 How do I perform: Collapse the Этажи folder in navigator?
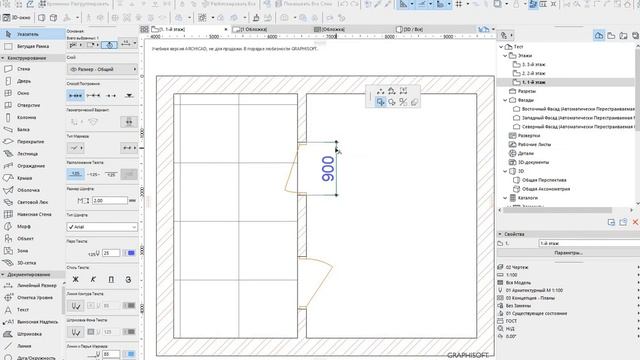tap(505, 56)
